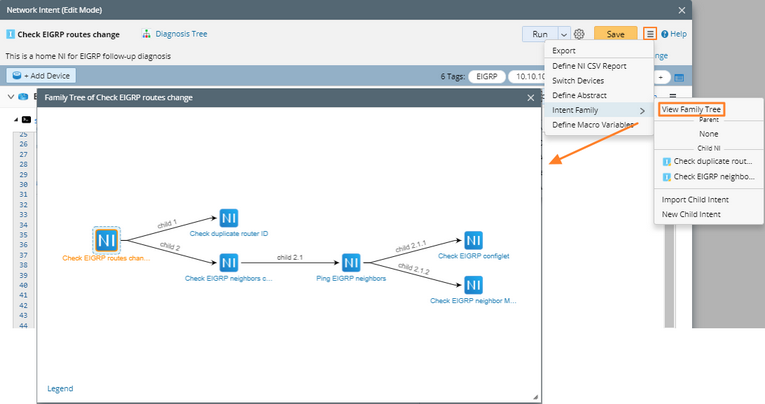Choose Export from the menu
Viewport: 765px width, 404px height.
[x=564, y=51]
